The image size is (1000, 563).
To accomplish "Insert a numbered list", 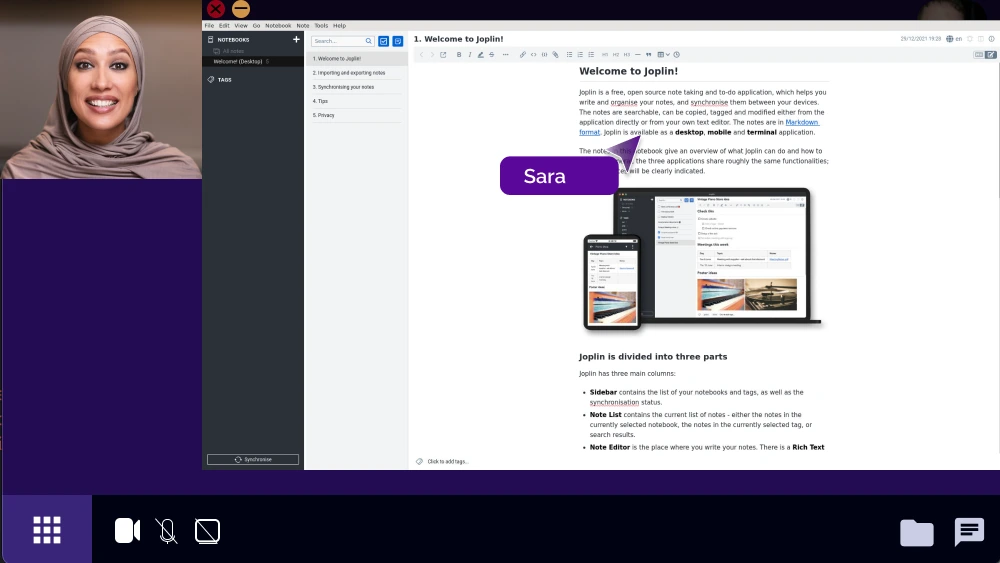I will coord(580,55).
